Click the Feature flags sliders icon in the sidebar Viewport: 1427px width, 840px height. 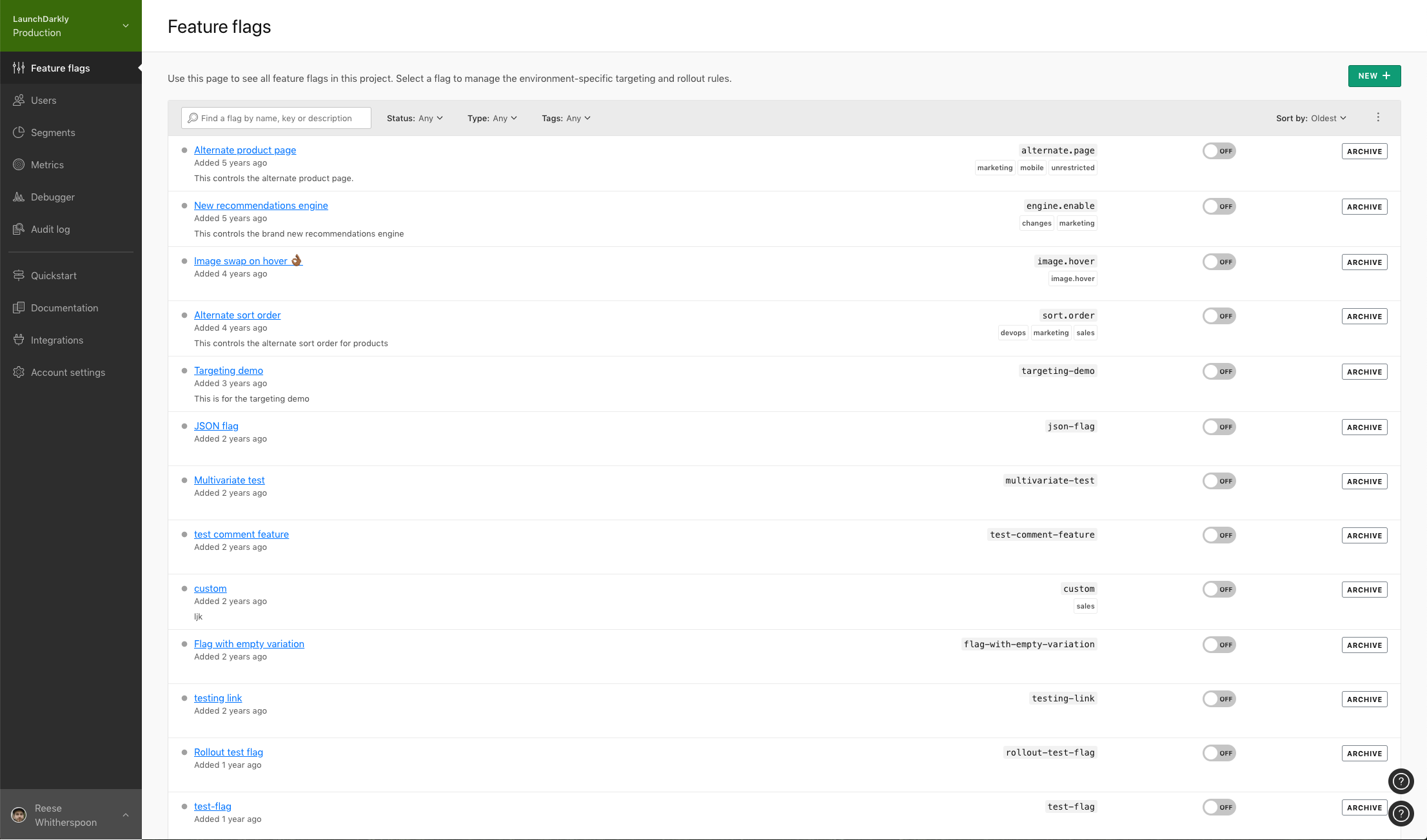point(19,68)
